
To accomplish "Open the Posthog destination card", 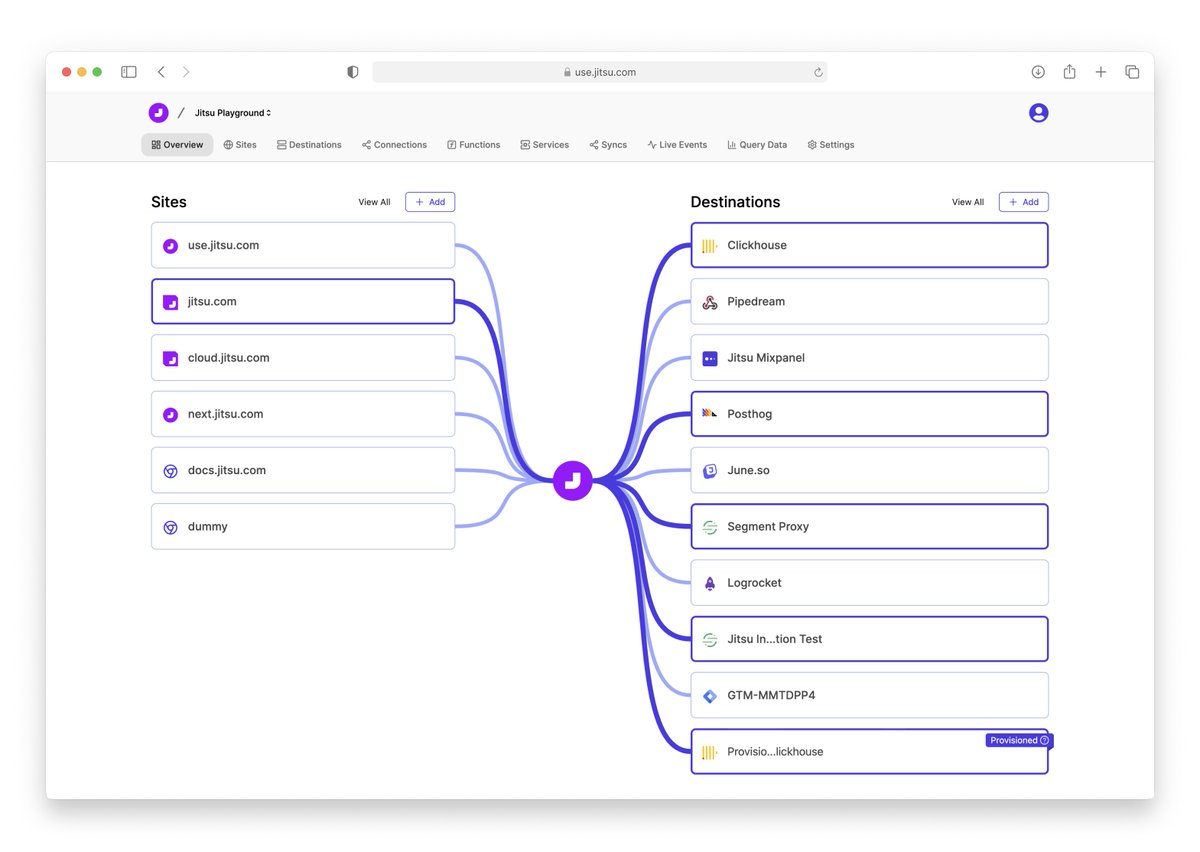I will (x=870, y=414).
